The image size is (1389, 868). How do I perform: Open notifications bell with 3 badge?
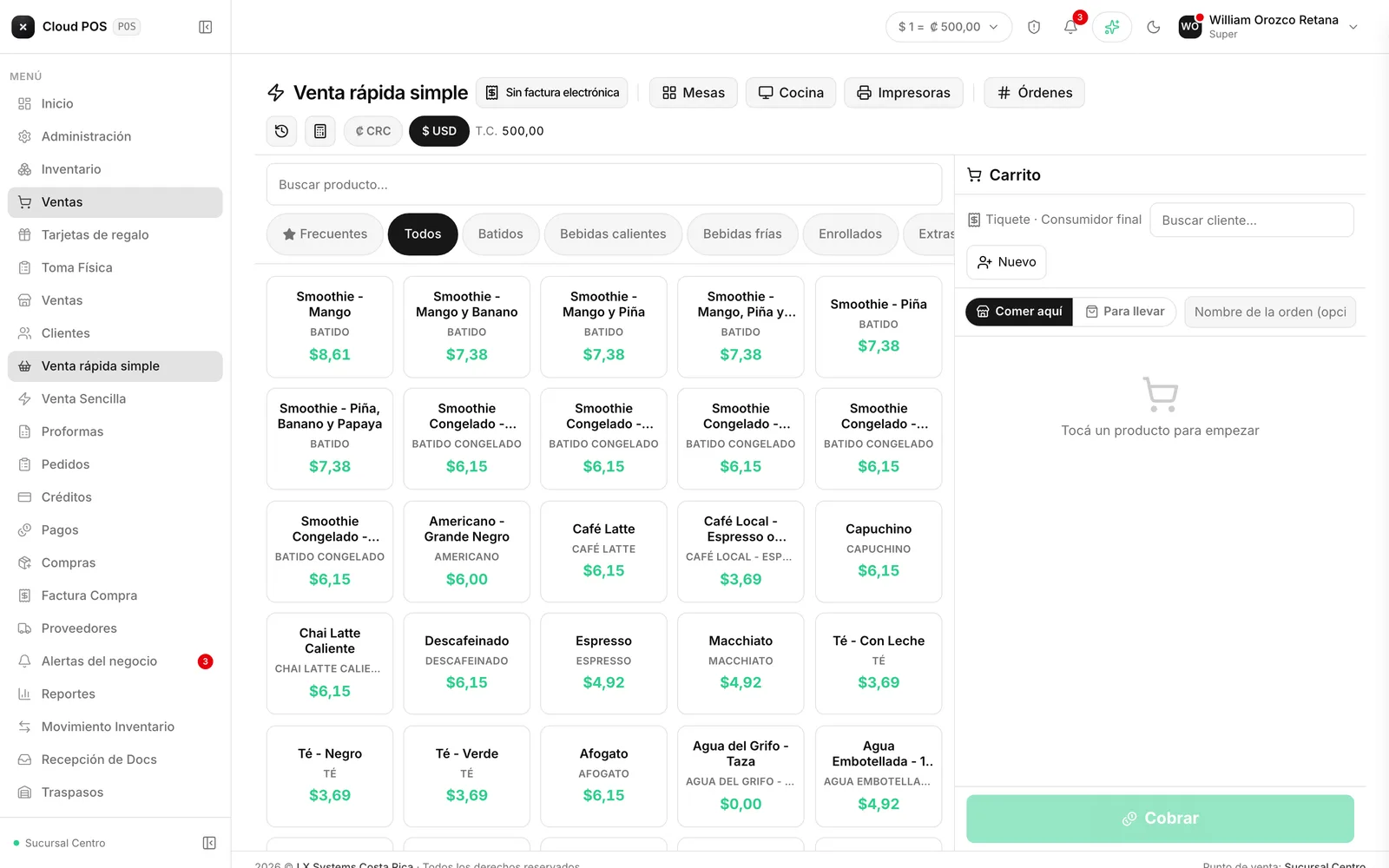tap(1071, 27)
